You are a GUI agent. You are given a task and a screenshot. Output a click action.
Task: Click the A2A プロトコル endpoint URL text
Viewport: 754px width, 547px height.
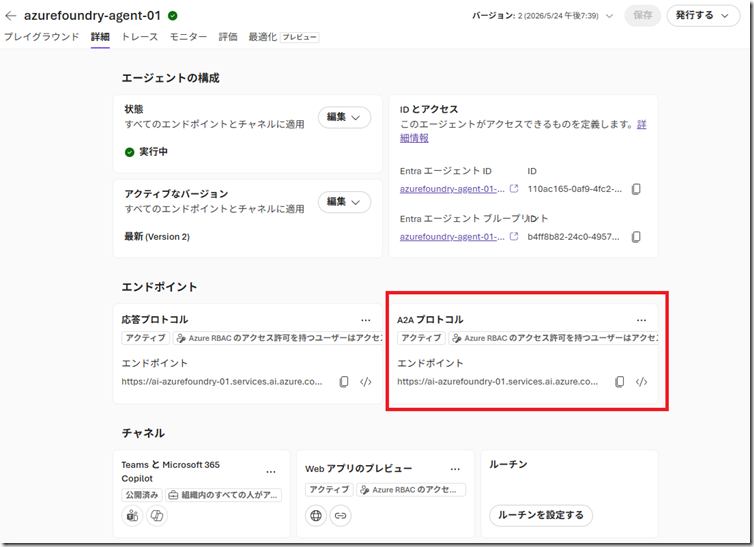[497, 382]
